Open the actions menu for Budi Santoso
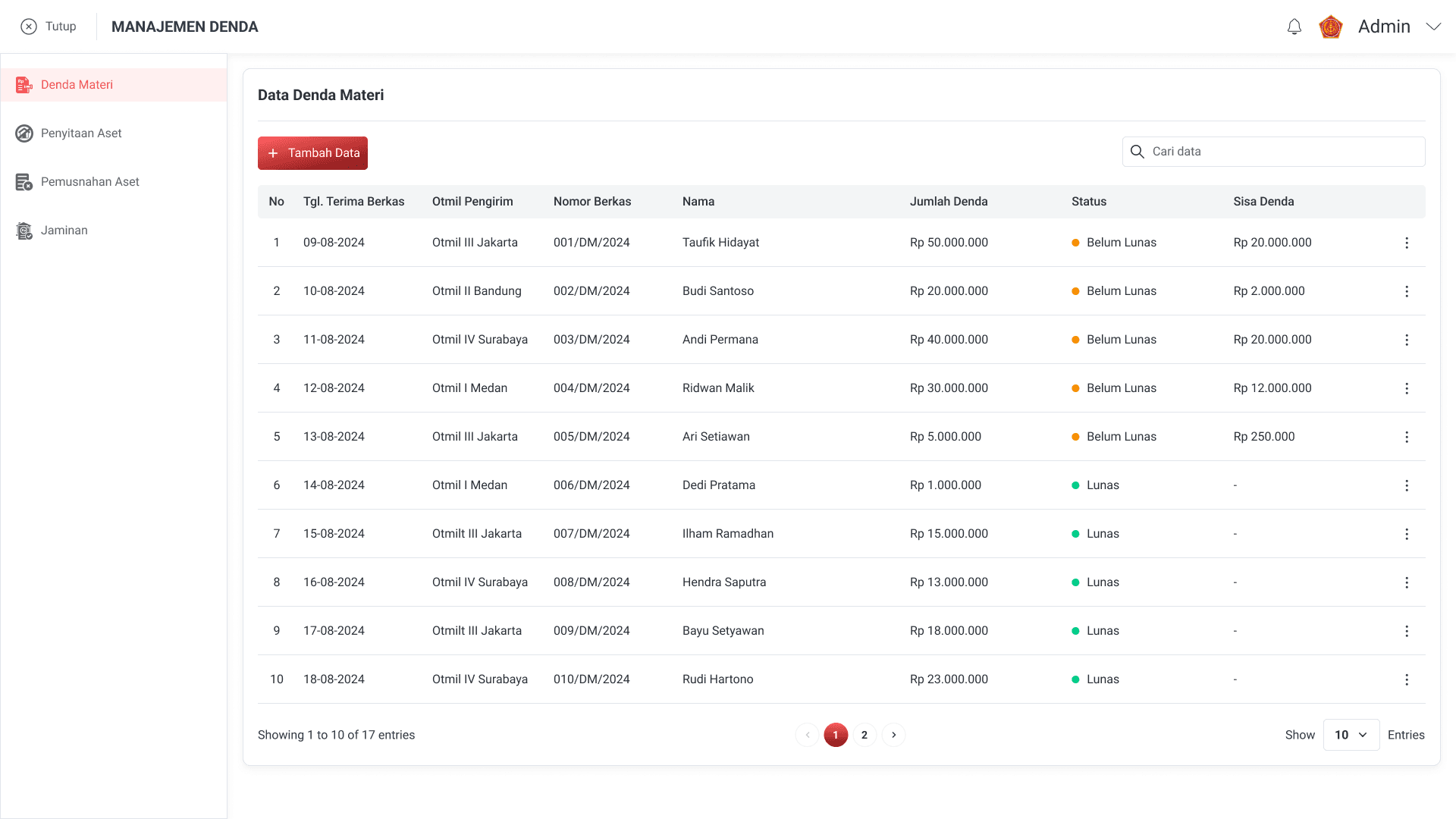This screenshot has height=819, width=1456. coord(1407,291)
